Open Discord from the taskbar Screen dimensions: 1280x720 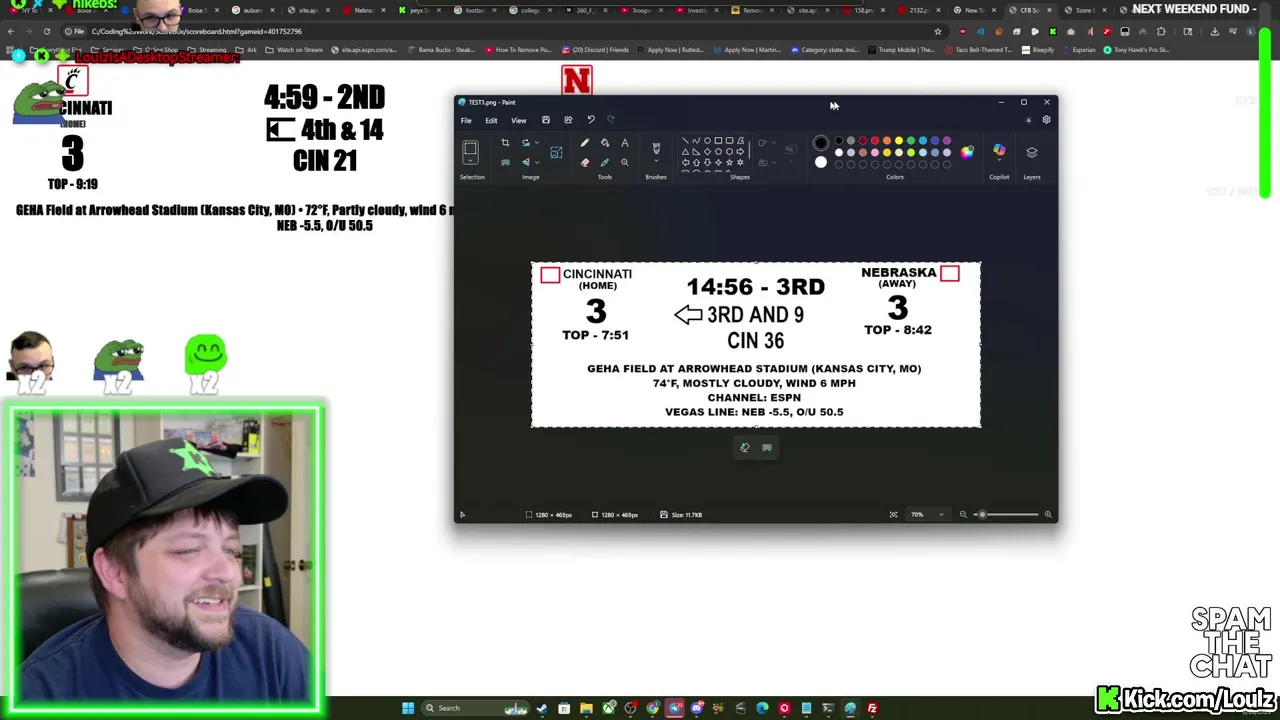point(696,708)
